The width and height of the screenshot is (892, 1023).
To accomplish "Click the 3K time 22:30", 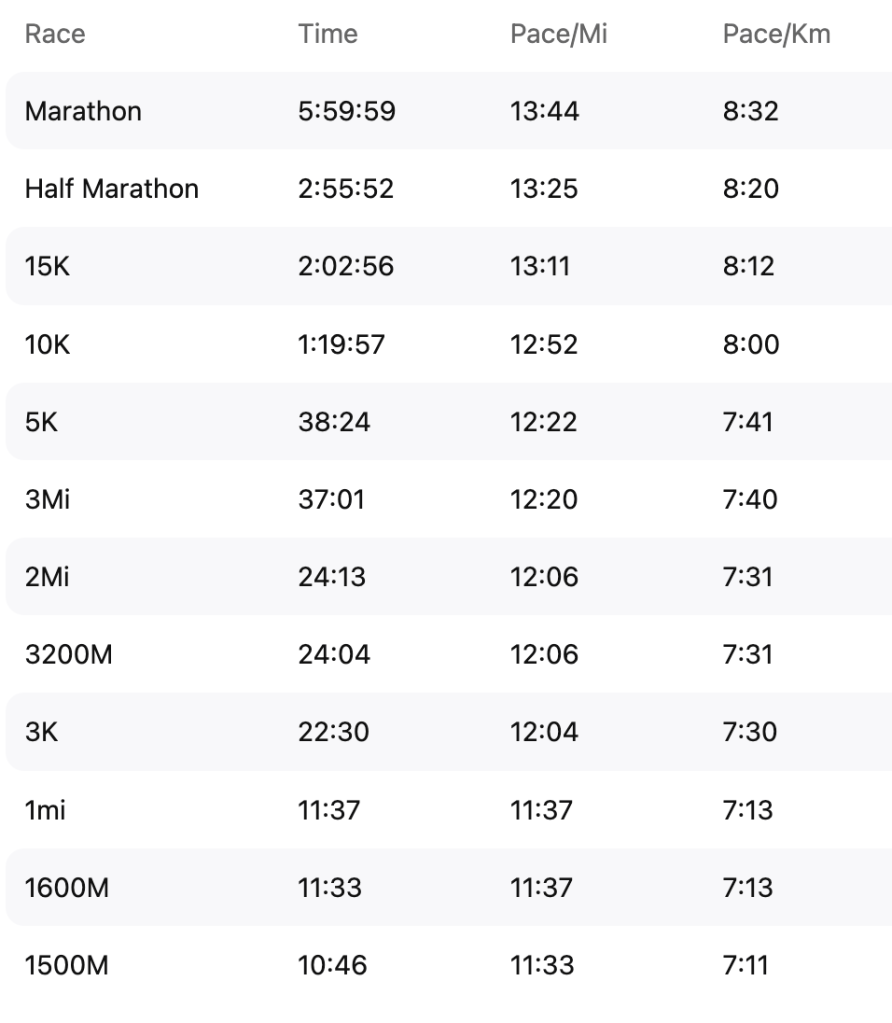I will point(334,732).
